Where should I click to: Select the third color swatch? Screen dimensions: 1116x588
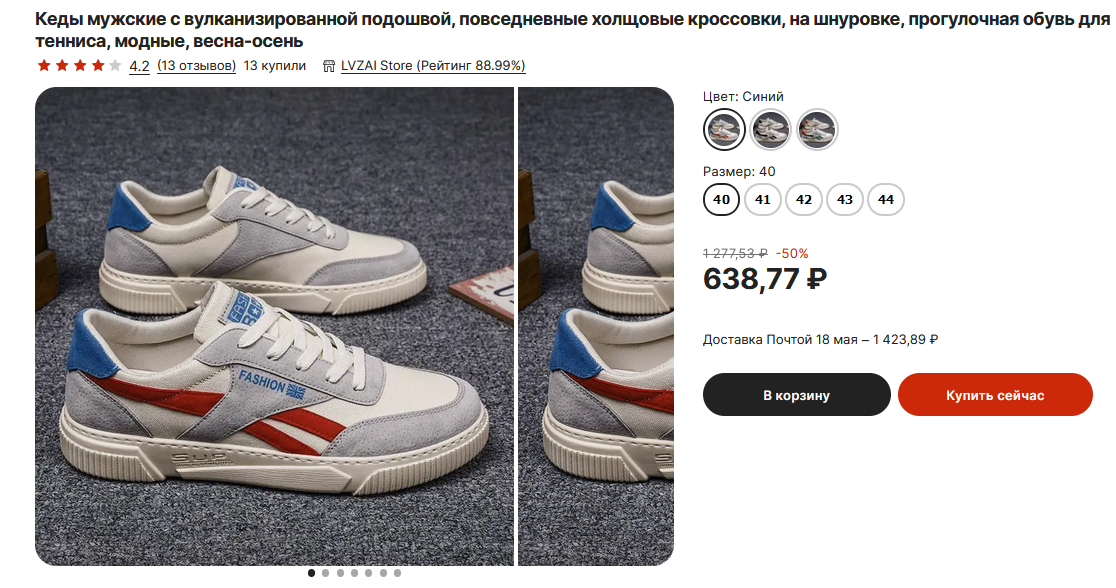click(x=817, y=130)
